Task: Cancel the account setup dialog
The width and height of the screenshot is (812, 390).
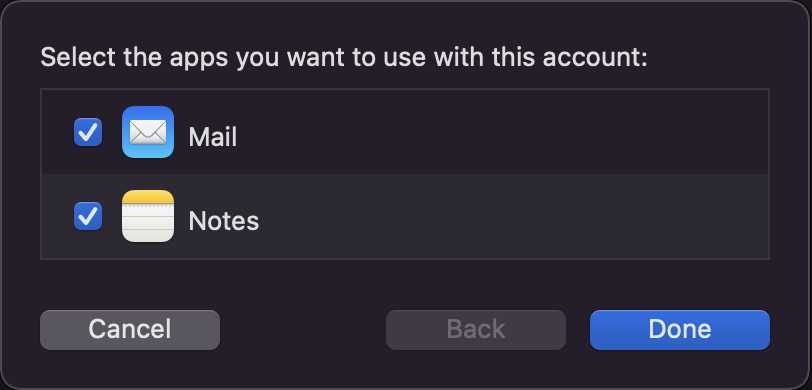Action: [x=130, y=330]
